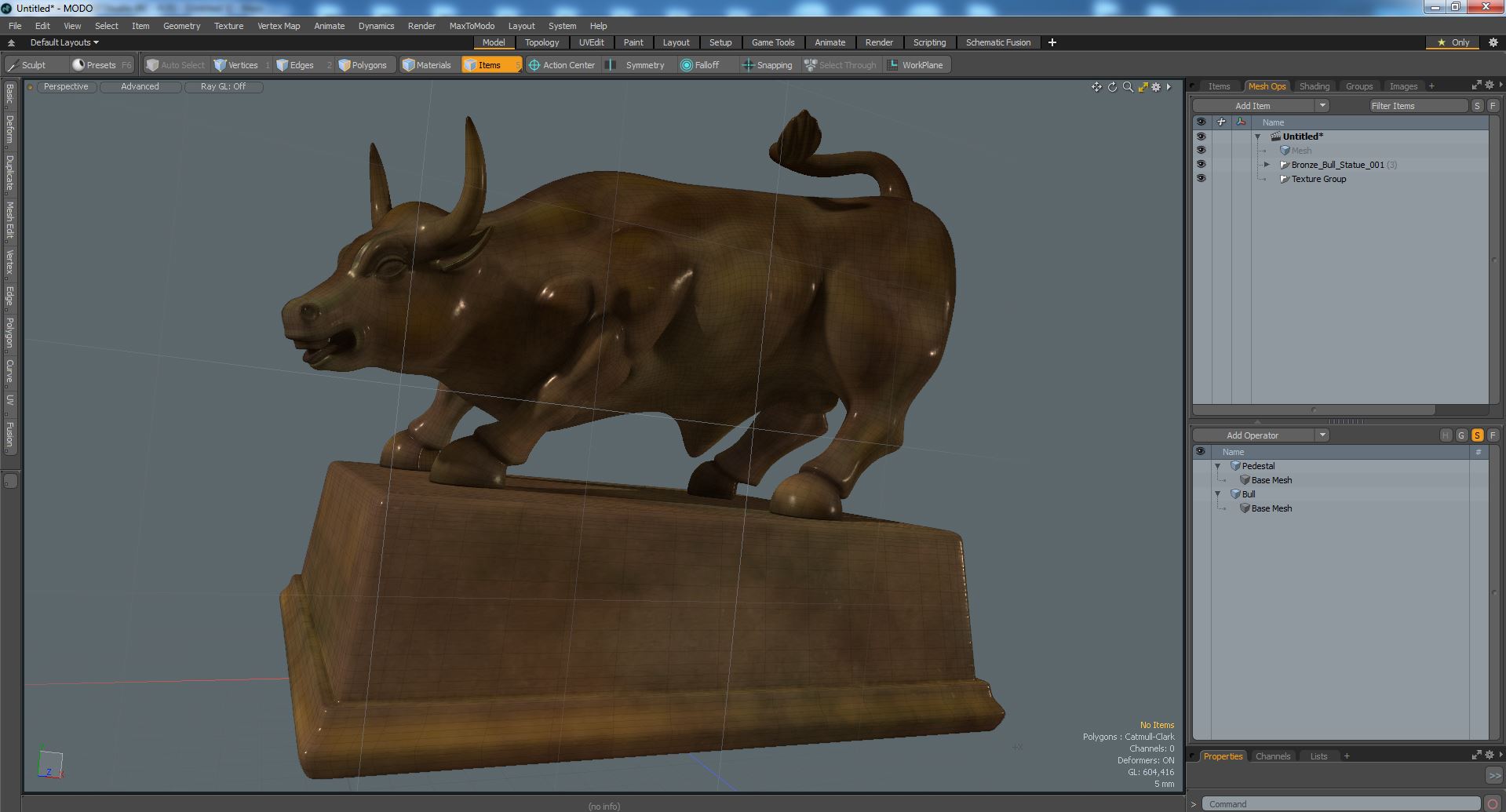Maximize the item list panel

(x=1476, y=86)
